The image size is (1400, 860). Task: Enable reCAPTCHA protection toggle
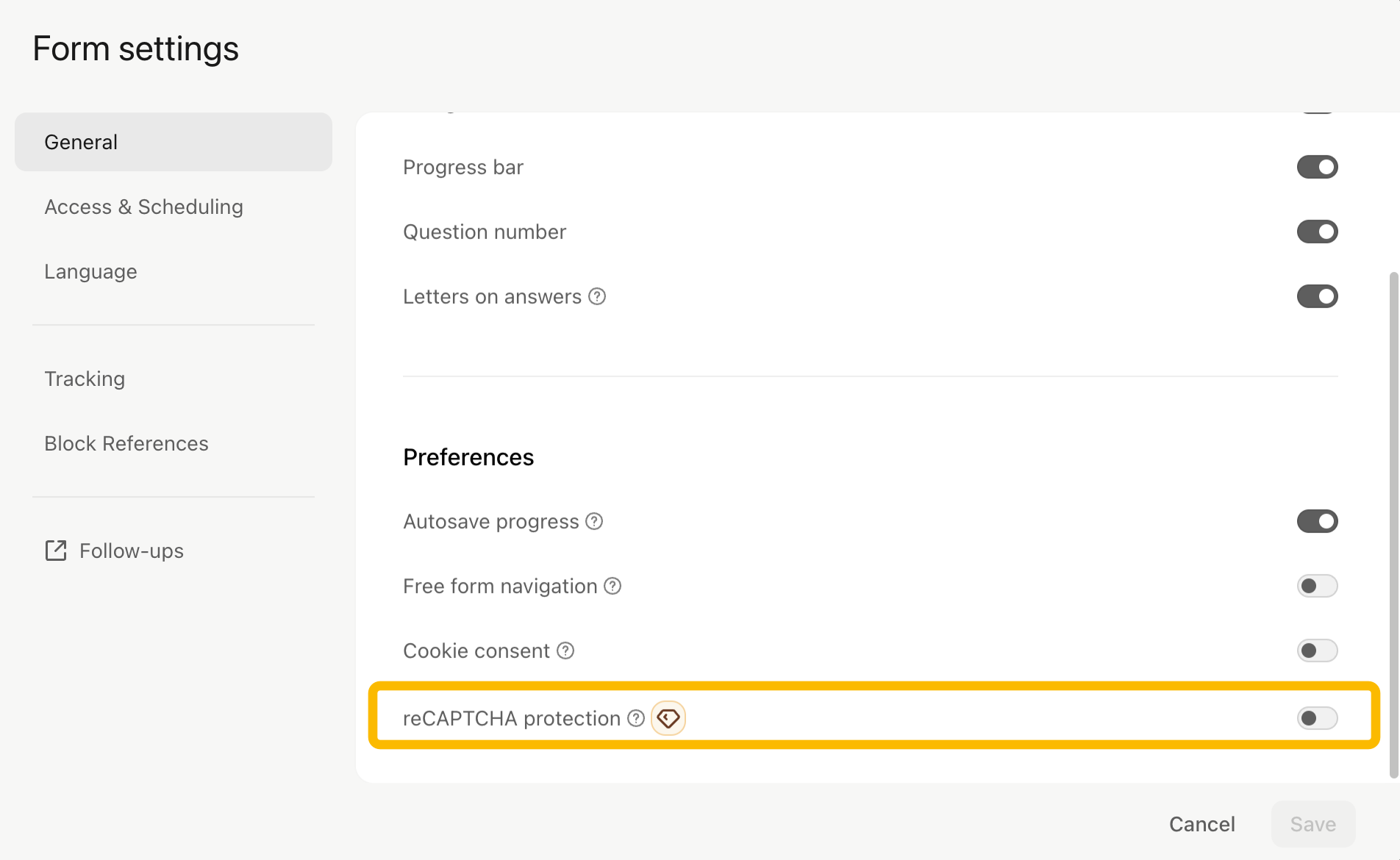coord(1317,718)
